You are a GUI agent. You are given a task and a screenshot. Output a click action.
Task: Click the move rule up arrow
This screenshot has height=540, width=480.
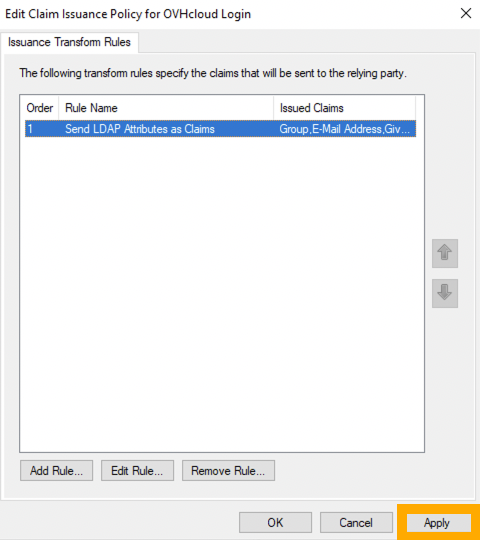click(x=445, y=253)
